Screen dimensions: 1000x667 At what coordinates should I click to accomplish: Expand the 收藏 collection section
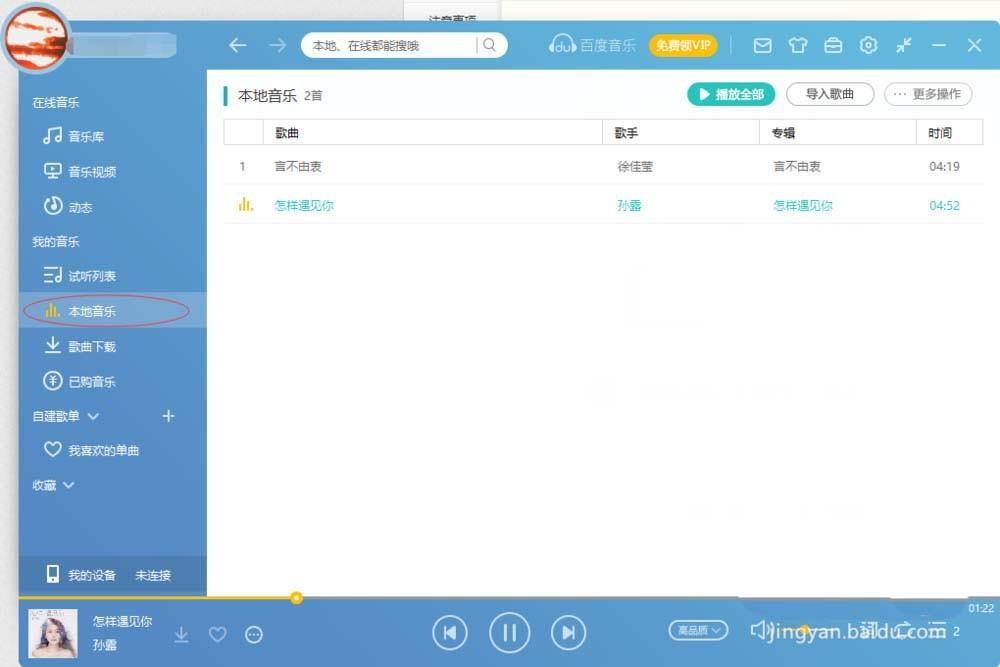50,485
